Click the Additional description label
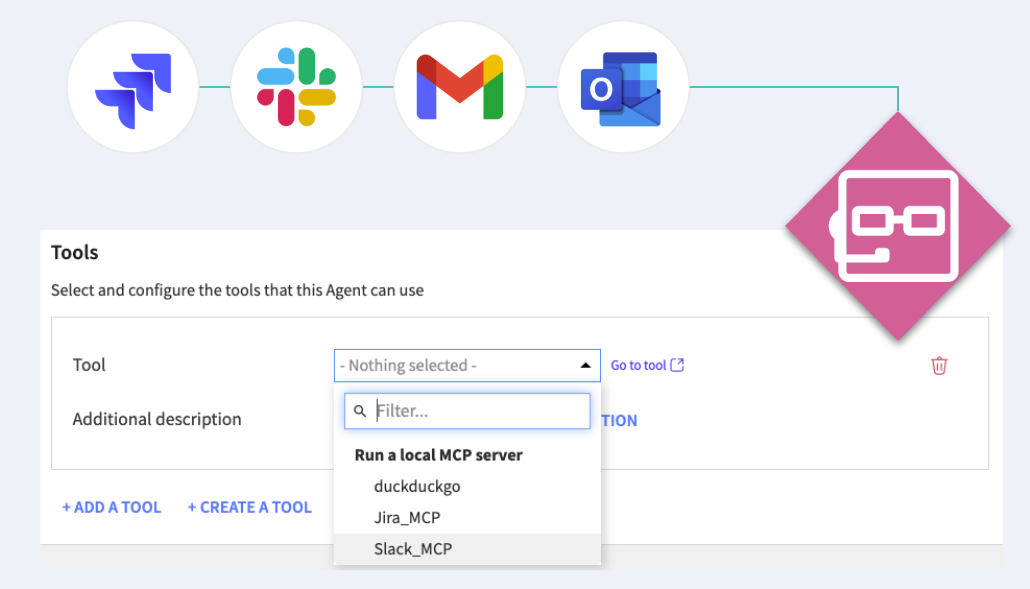The width and height of the screenshot is (1030, 589). click(x=157, y=419)
